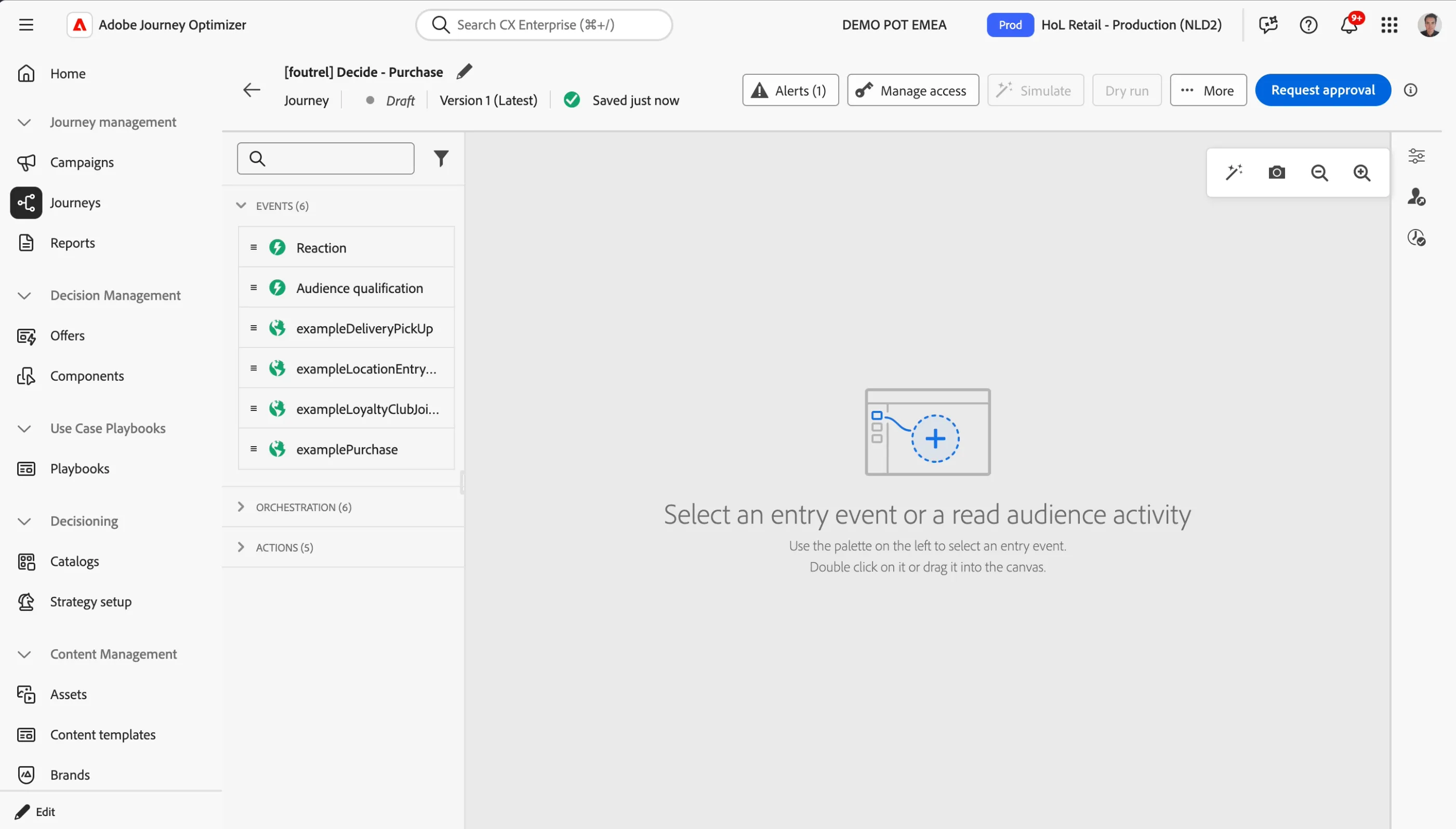
Task: Open the hamburger navigation menu
Action: coord(26,25)
